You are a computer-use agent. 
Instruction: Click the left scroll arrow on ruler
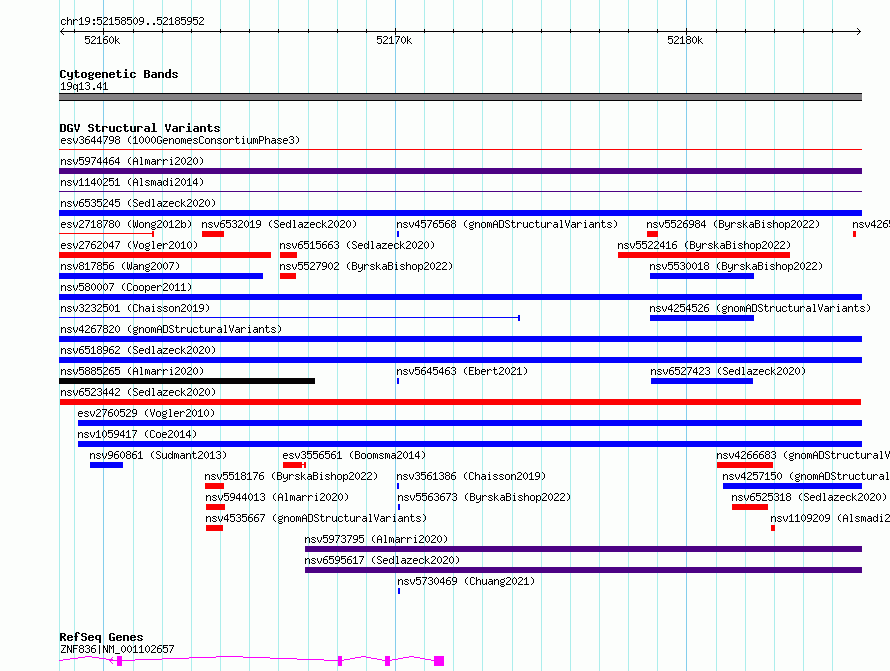coord(62,31)
